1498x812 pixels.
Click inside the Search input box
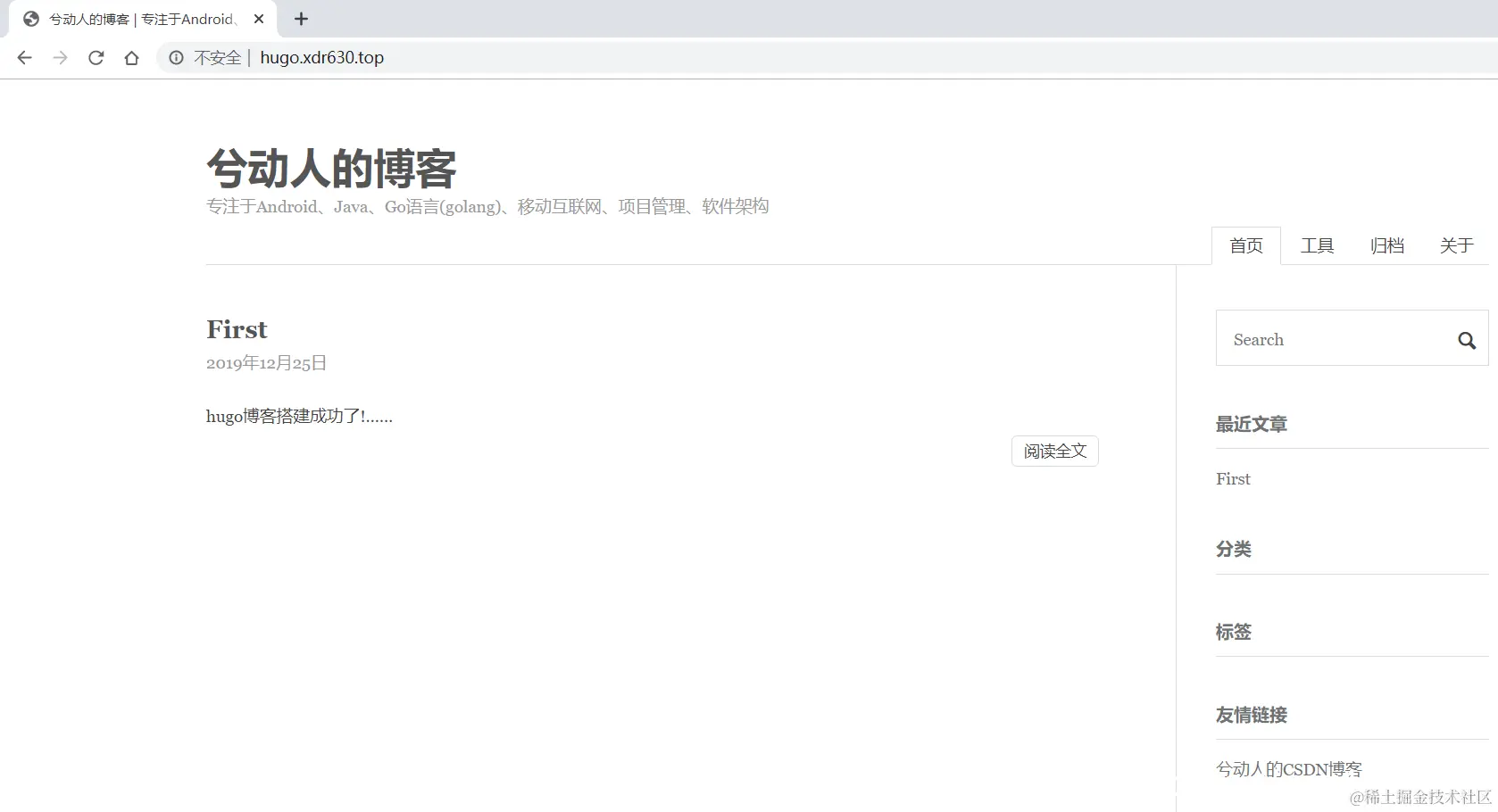(x=1321, y=339)
